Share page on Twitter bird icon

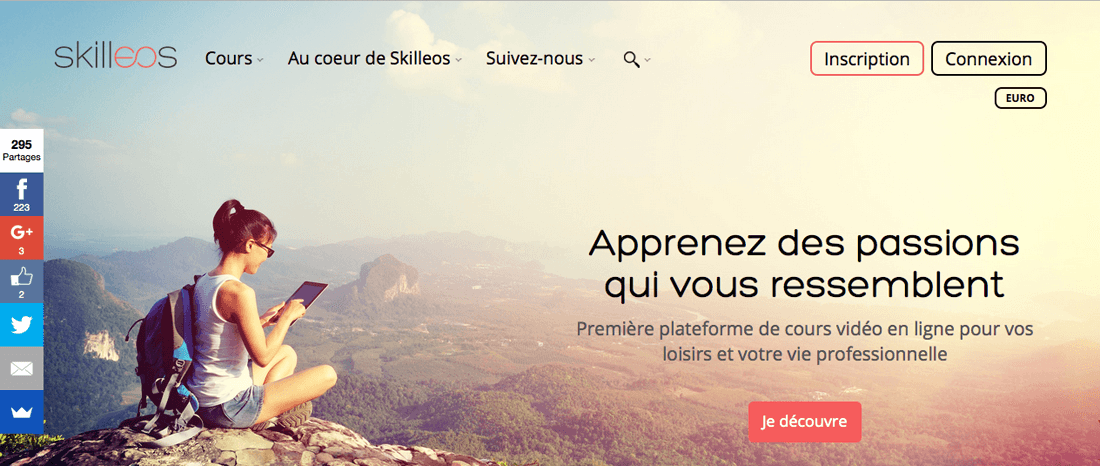click(x=22, y=325)
